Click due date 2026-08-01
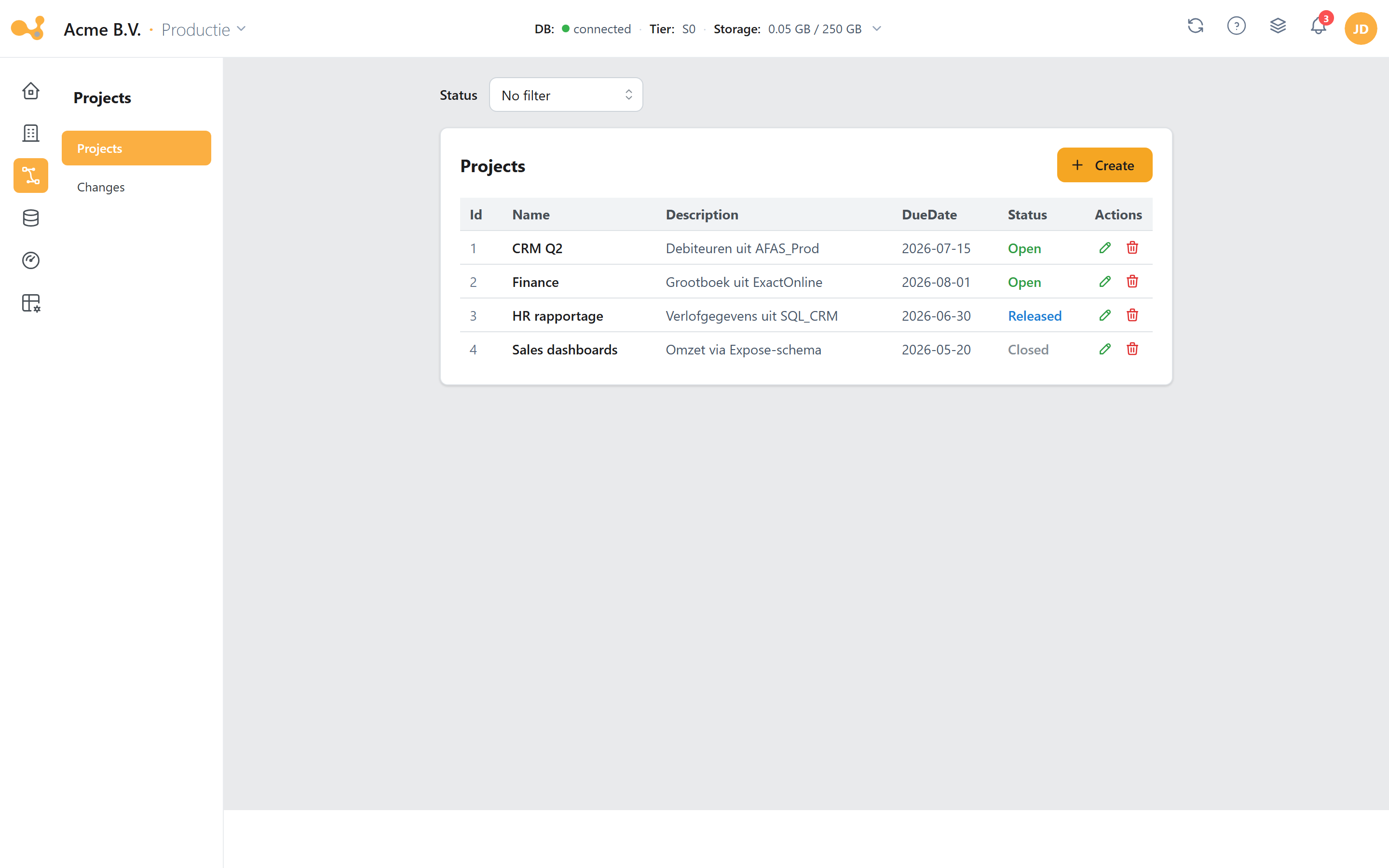This screenshot has height=868, width=1389. [x=936, y=283]
